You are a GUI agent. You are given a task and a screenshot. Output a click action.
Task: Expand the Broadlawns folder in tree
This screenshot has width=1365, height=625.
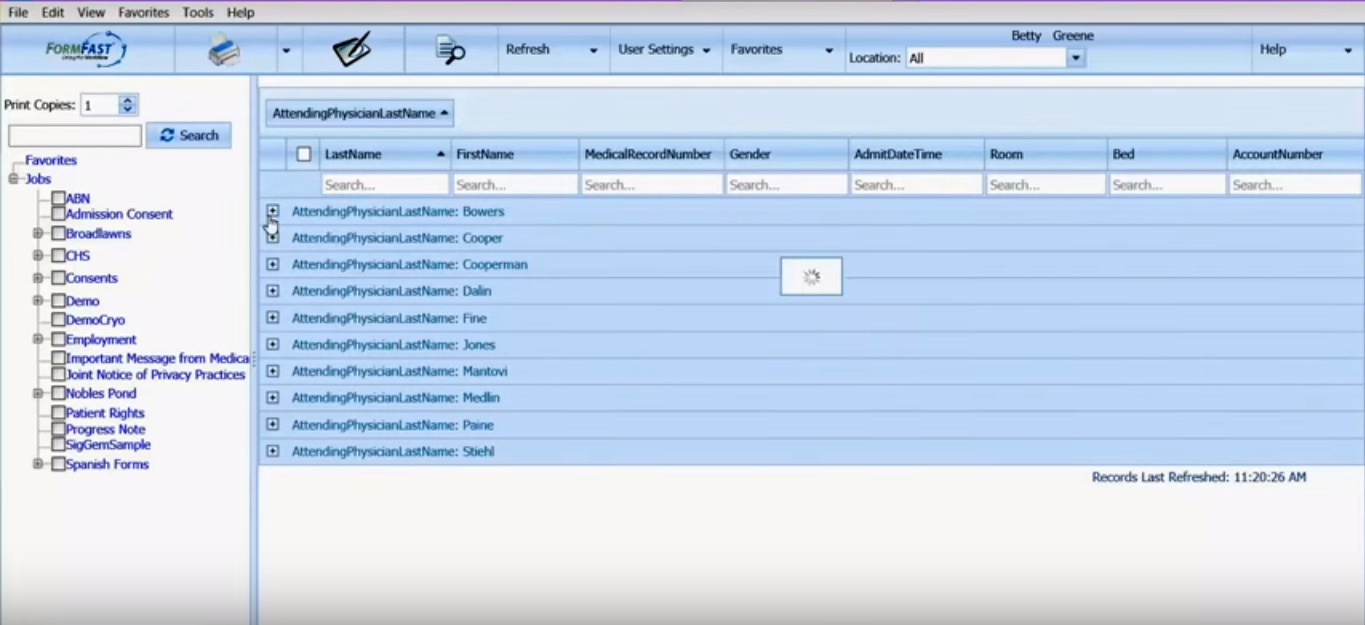pos(38,234)
